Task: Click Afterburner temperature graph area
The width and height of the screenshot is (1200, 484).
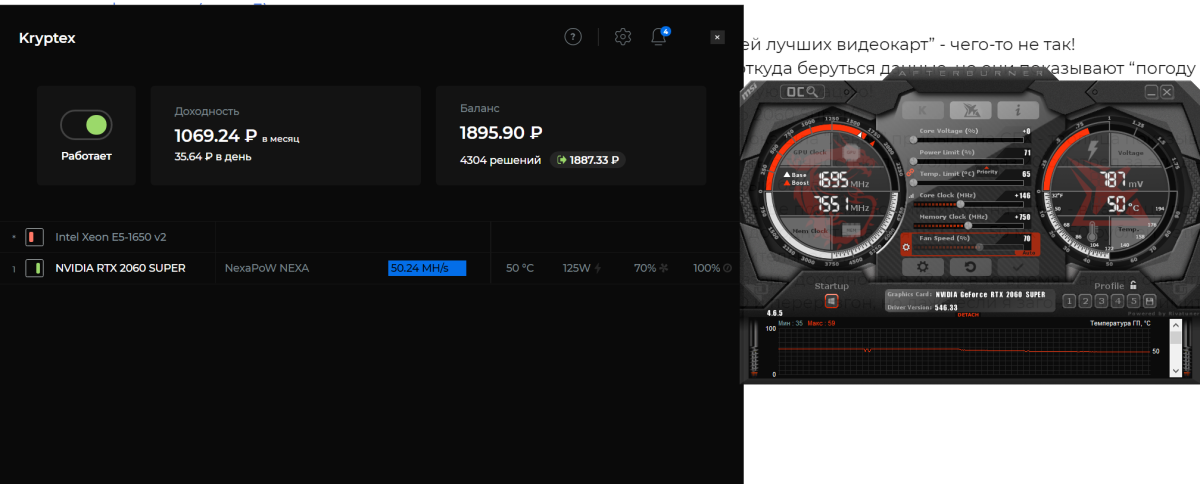Action: 965,352
